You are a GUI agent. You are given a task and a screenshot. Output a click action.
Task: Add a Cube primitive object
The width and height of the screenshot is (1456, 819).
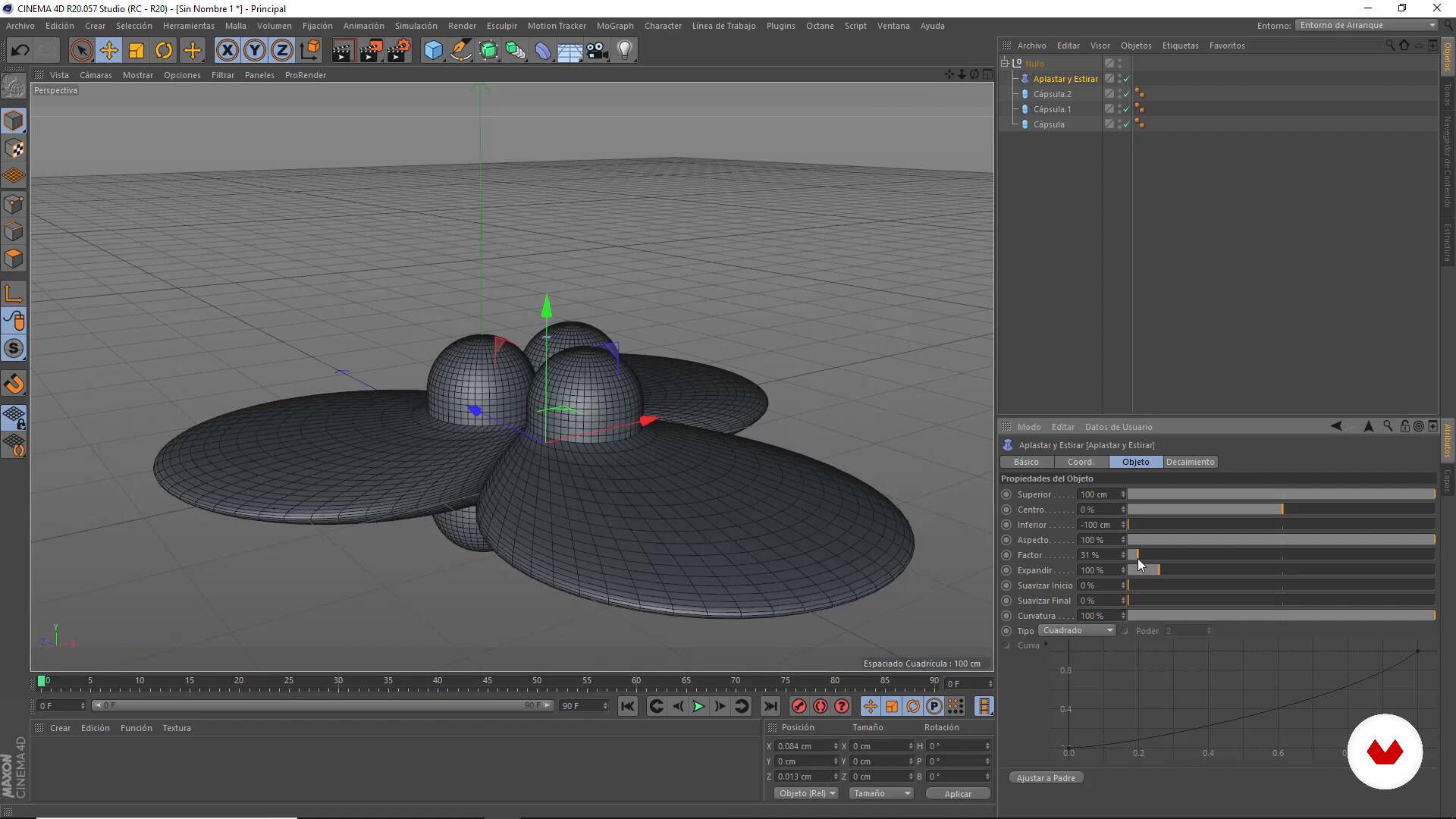pos(433,51)
